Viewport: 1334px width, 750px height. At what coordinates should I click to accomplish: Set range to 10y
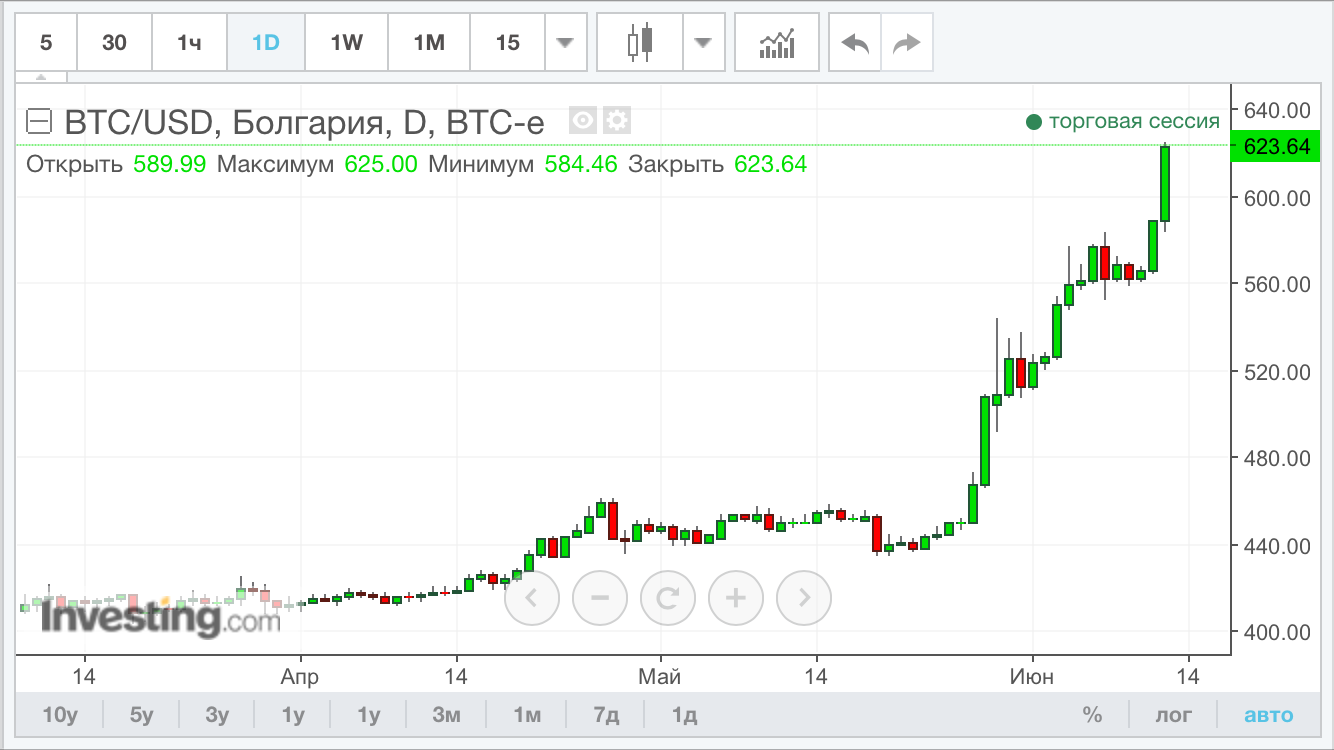click(x=60, y=715)
